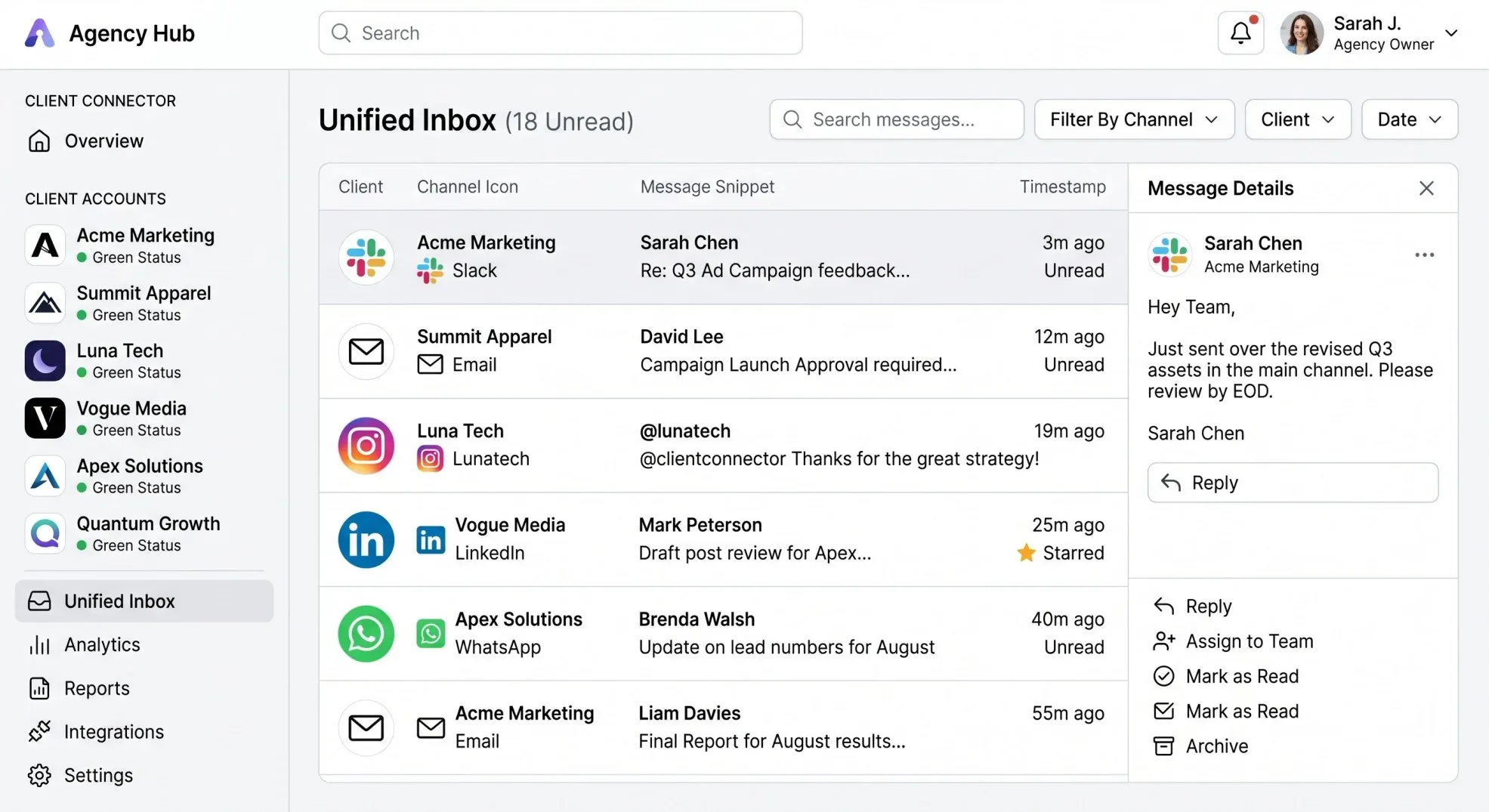
Task: Open 'Re: Q3 Ad Campaign feedback...' message
Action: (x=723, y=258)
